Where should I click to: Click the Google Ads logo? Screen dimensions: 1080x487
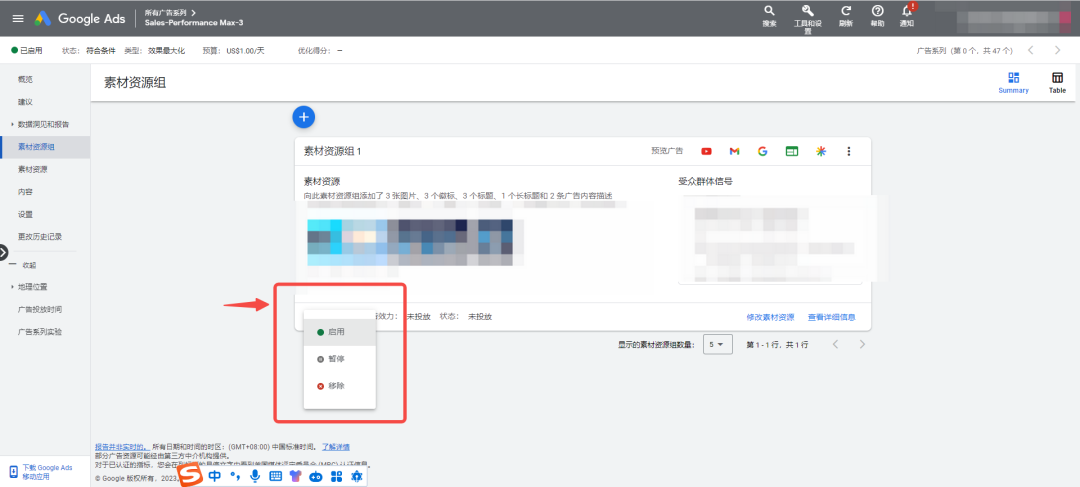point(80,19)
